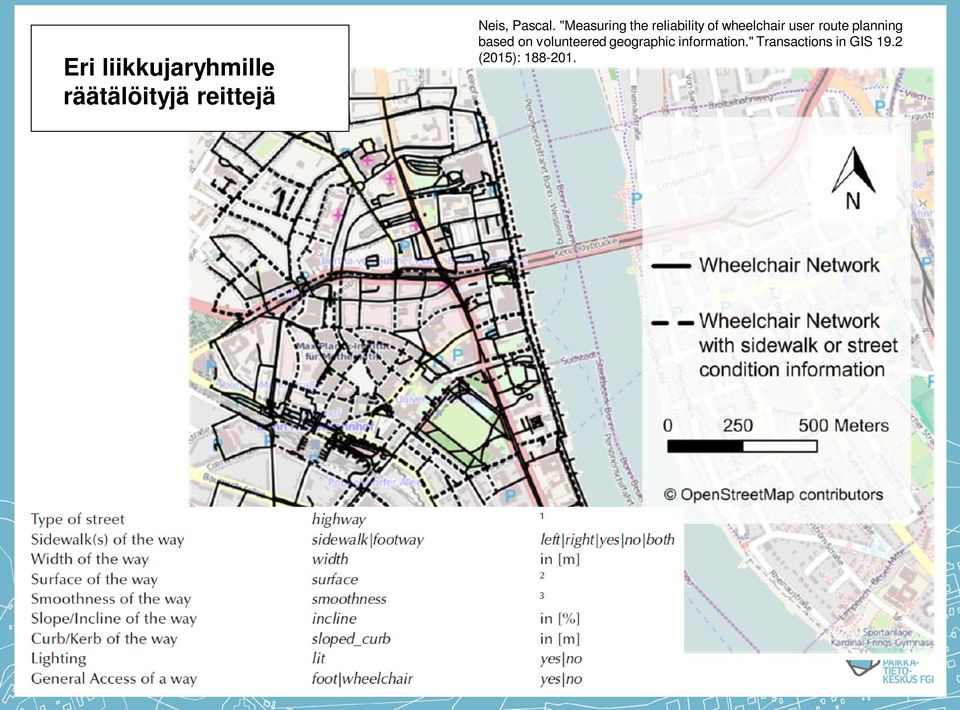Click the 'highway' tag value

339,519
